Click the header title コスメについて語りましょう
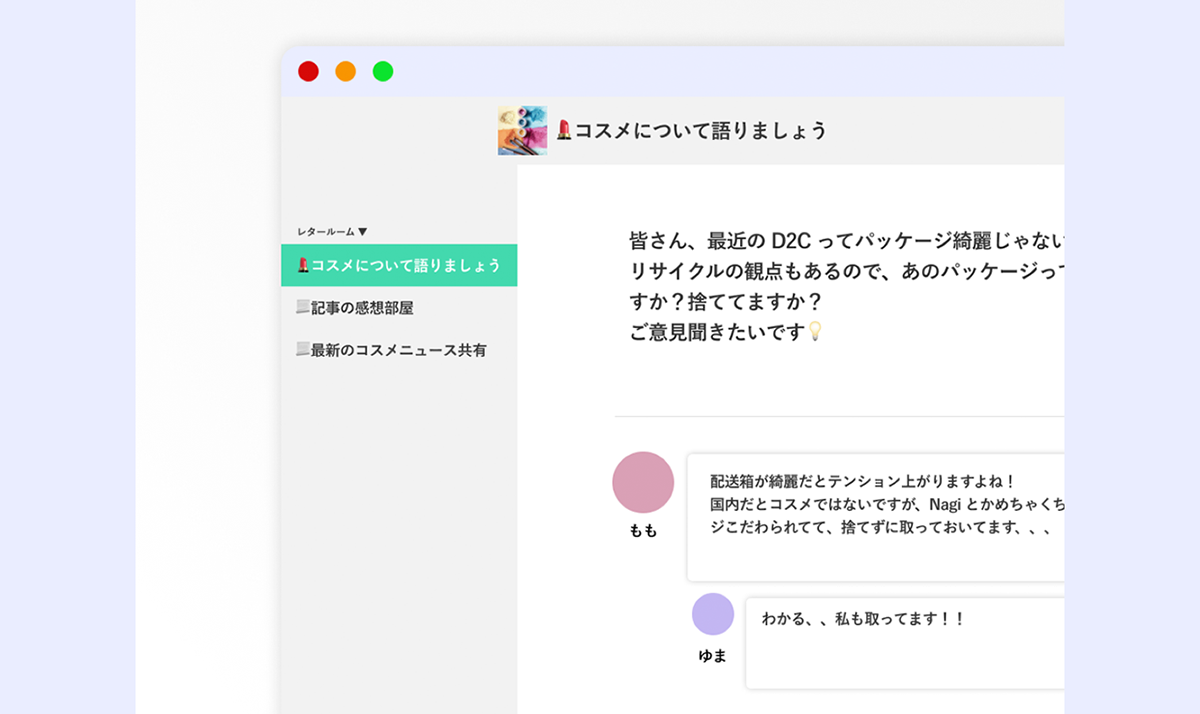Screen dimensions: 1200x714 [x=700, y=130]
